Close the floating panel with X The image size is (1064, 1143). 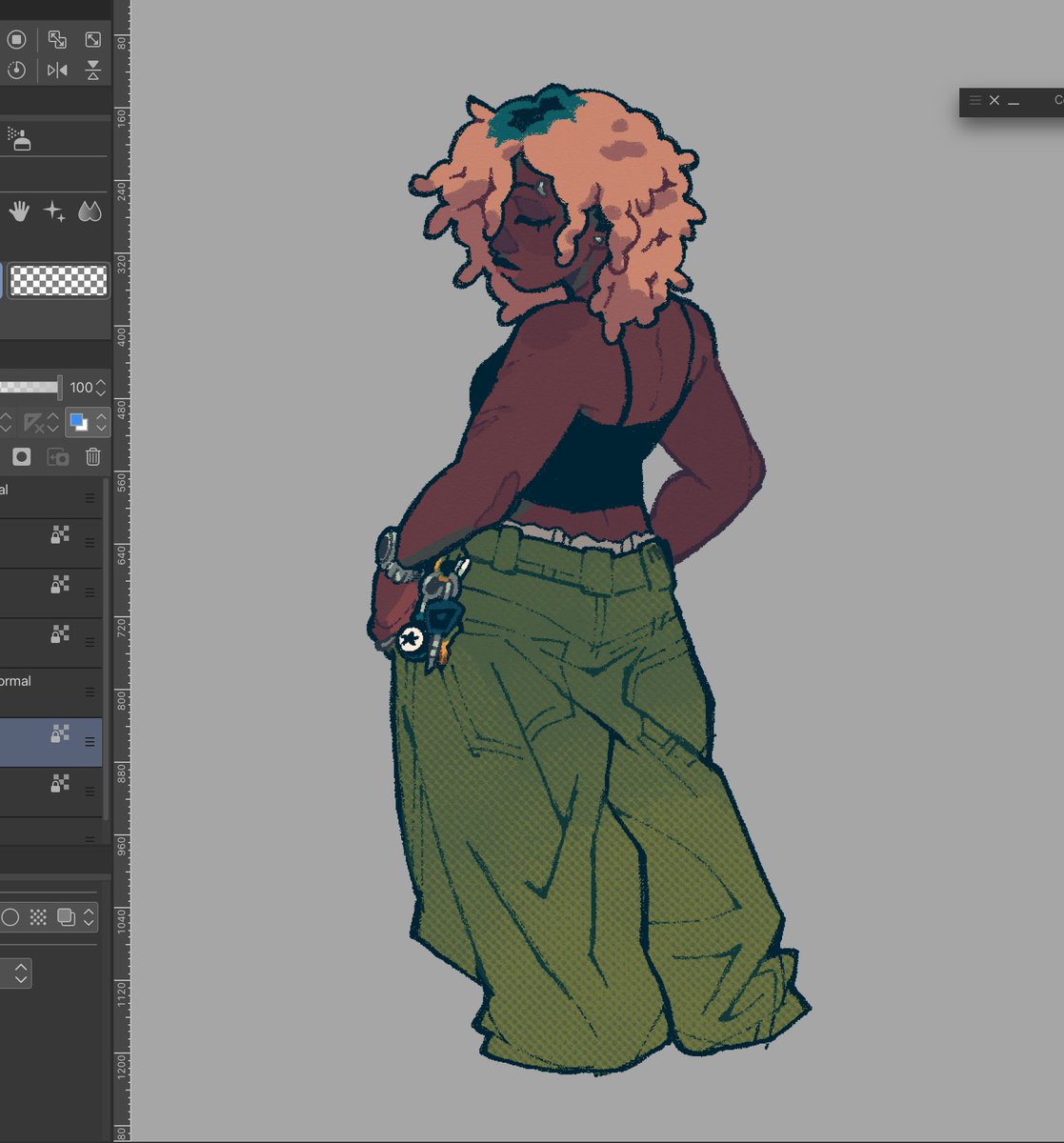[x=994, y=100]
